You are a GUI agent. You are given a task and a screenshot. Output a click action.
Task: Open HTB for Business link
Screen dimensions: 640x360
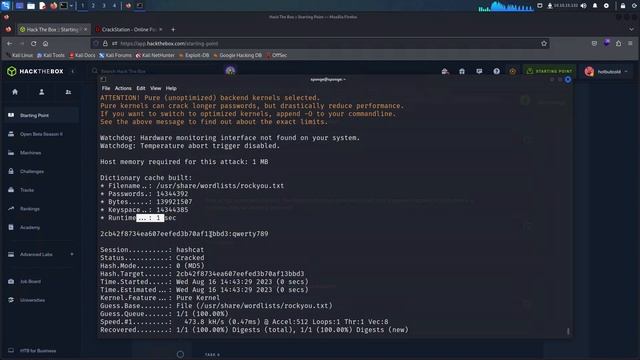click(x=38, y=351)
